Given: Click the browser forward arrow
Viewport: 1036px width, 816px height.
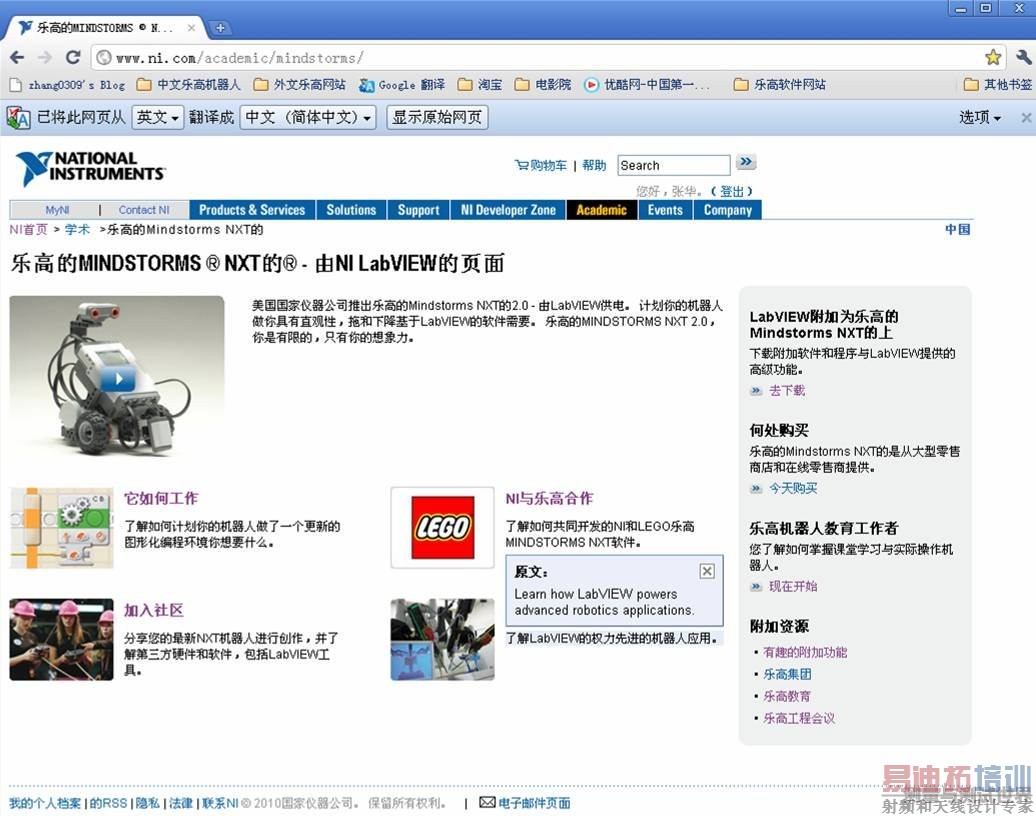Looking at the screenshot, I should coord(45,57).
